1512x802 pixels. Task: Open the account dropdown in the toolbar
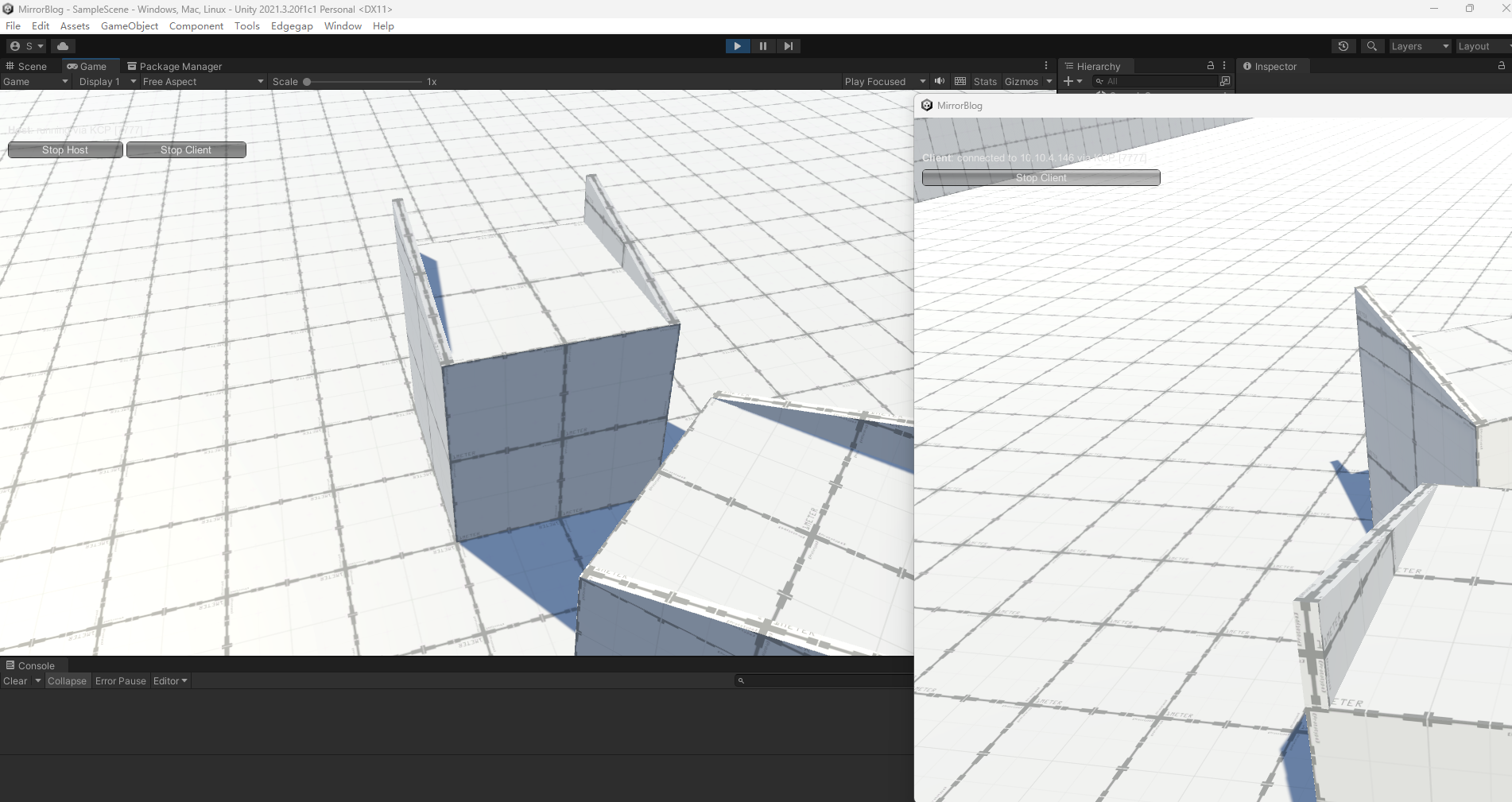pyautogui.click(x=27, y=46)
